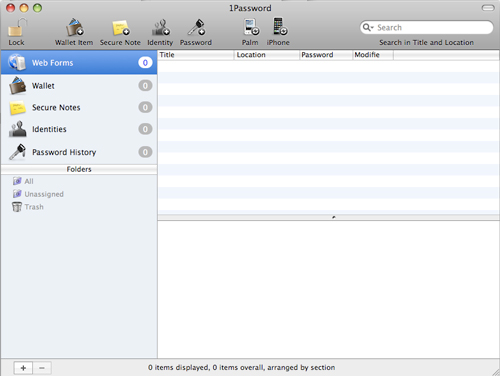Image resolution: width=500 pixels, height=376 pixels.
Task: Click the minus button to remove folder
Action: coord(42,368)
